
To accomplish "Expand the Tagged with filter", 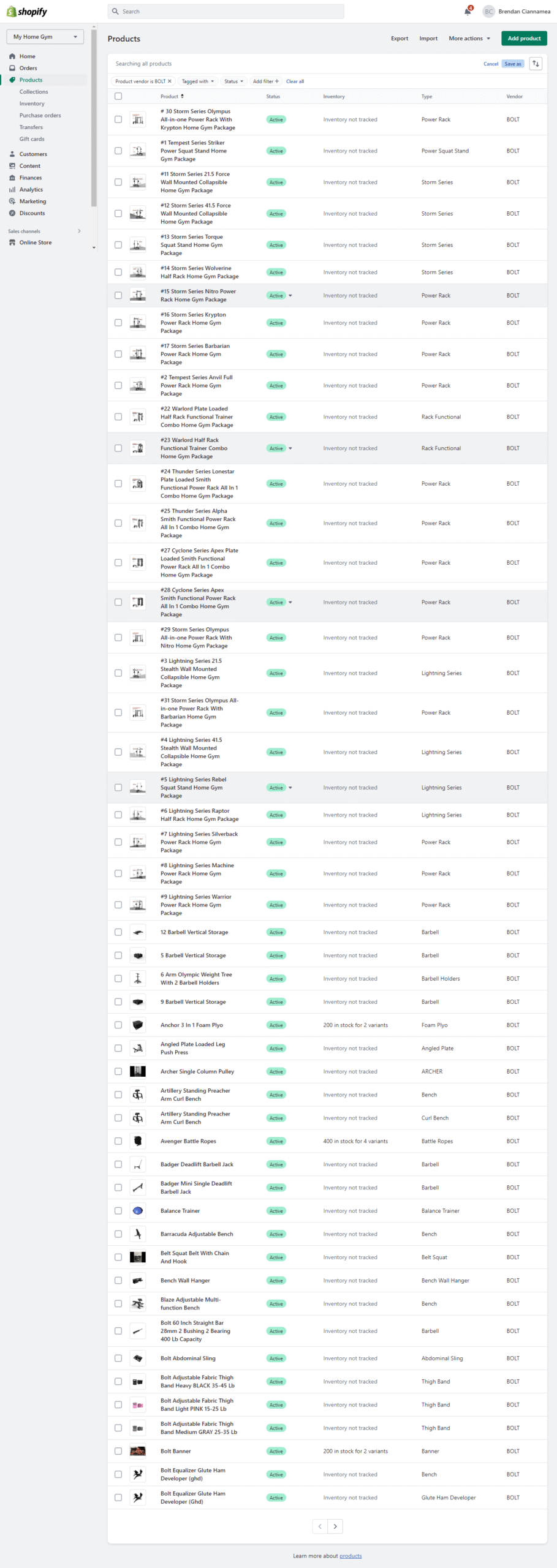I will pos(198,81).
